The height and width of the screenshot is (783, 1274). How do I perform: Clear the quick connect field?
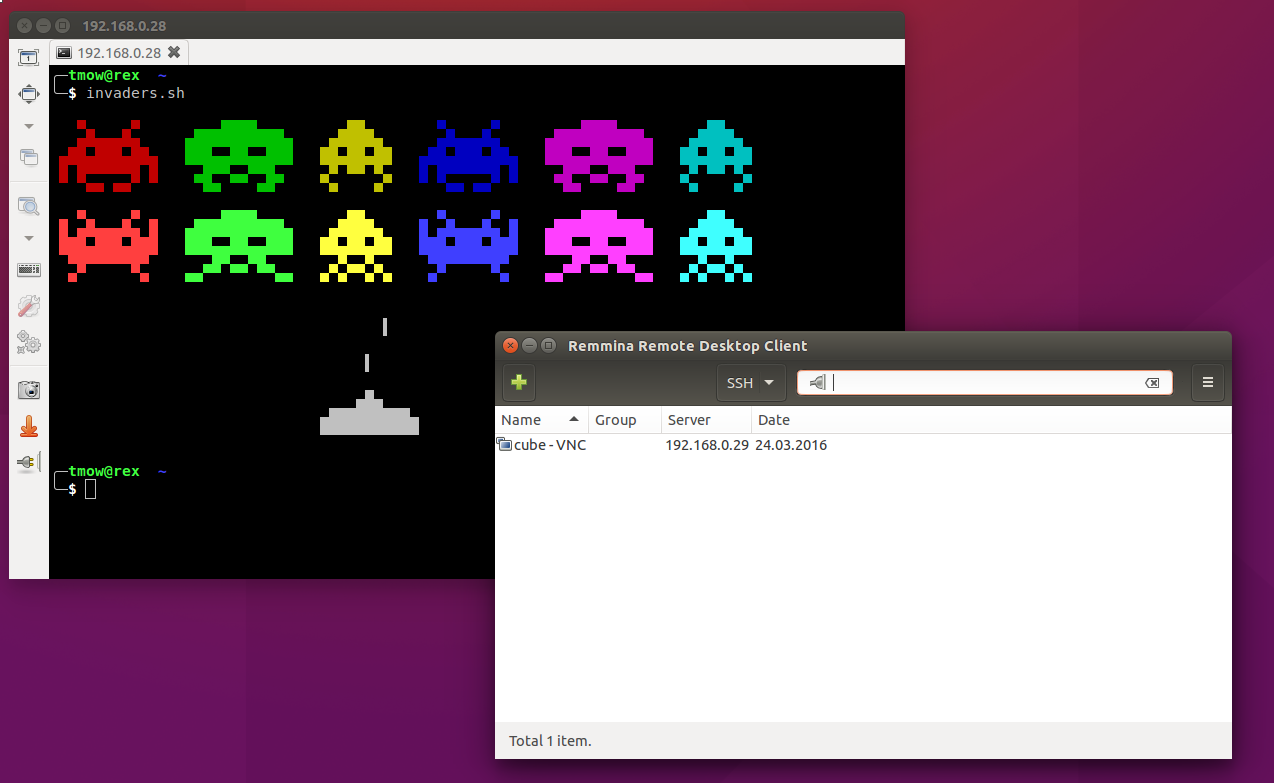pos(1152,383)
